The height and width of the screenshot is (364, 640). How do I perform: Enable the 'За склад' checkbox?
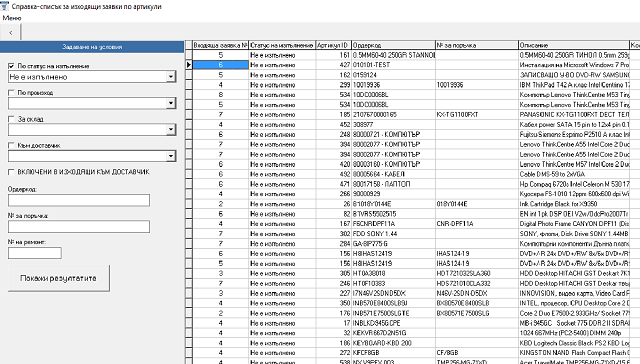click(x=11, y=119)
